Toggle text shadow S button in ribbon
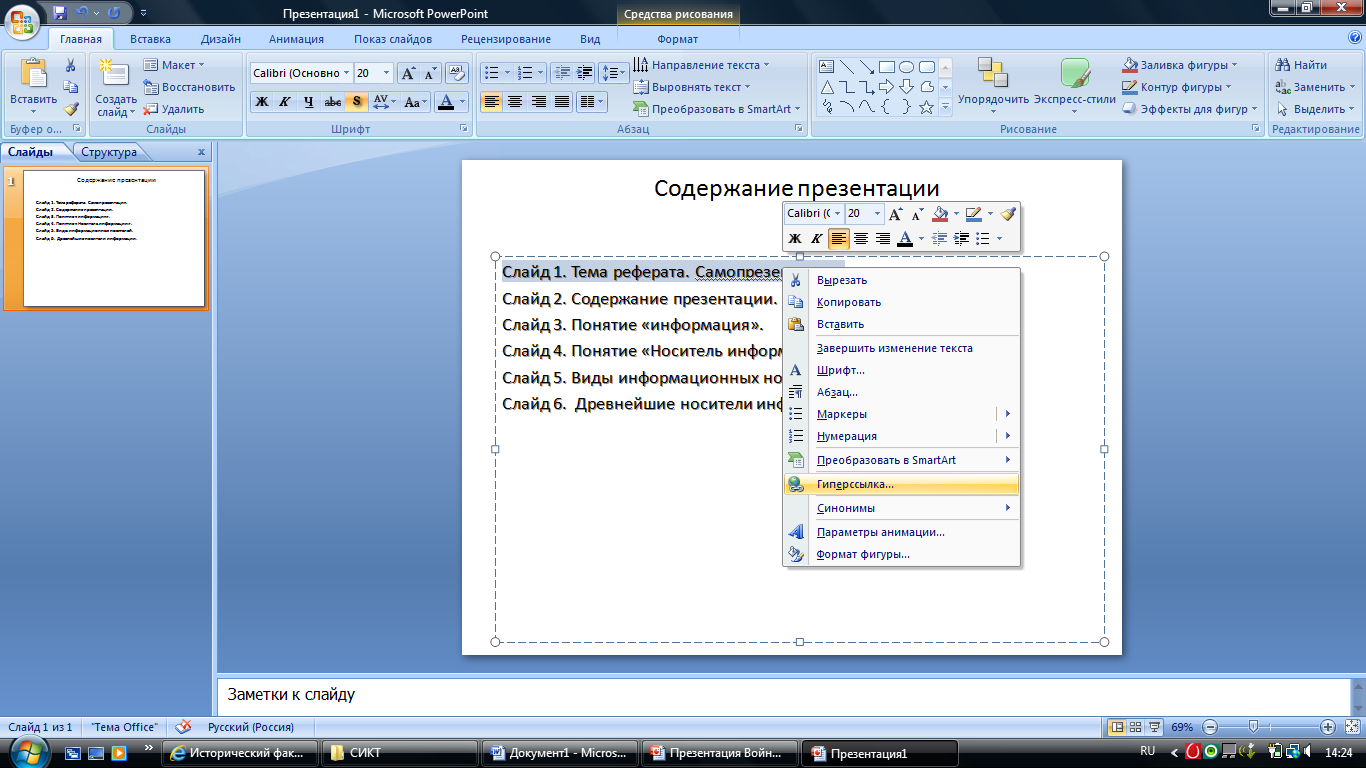 tap(357, 101)
